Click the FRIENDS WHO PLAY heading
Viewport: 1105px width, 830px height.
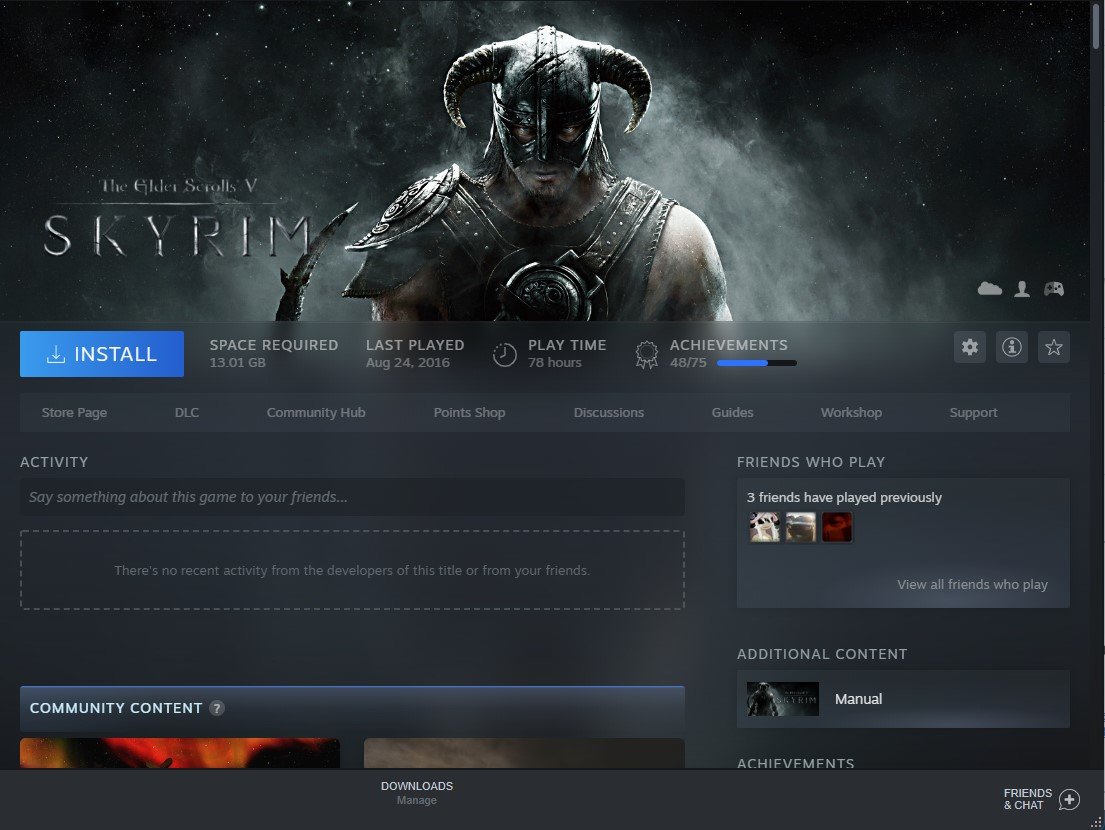point(811,462)
